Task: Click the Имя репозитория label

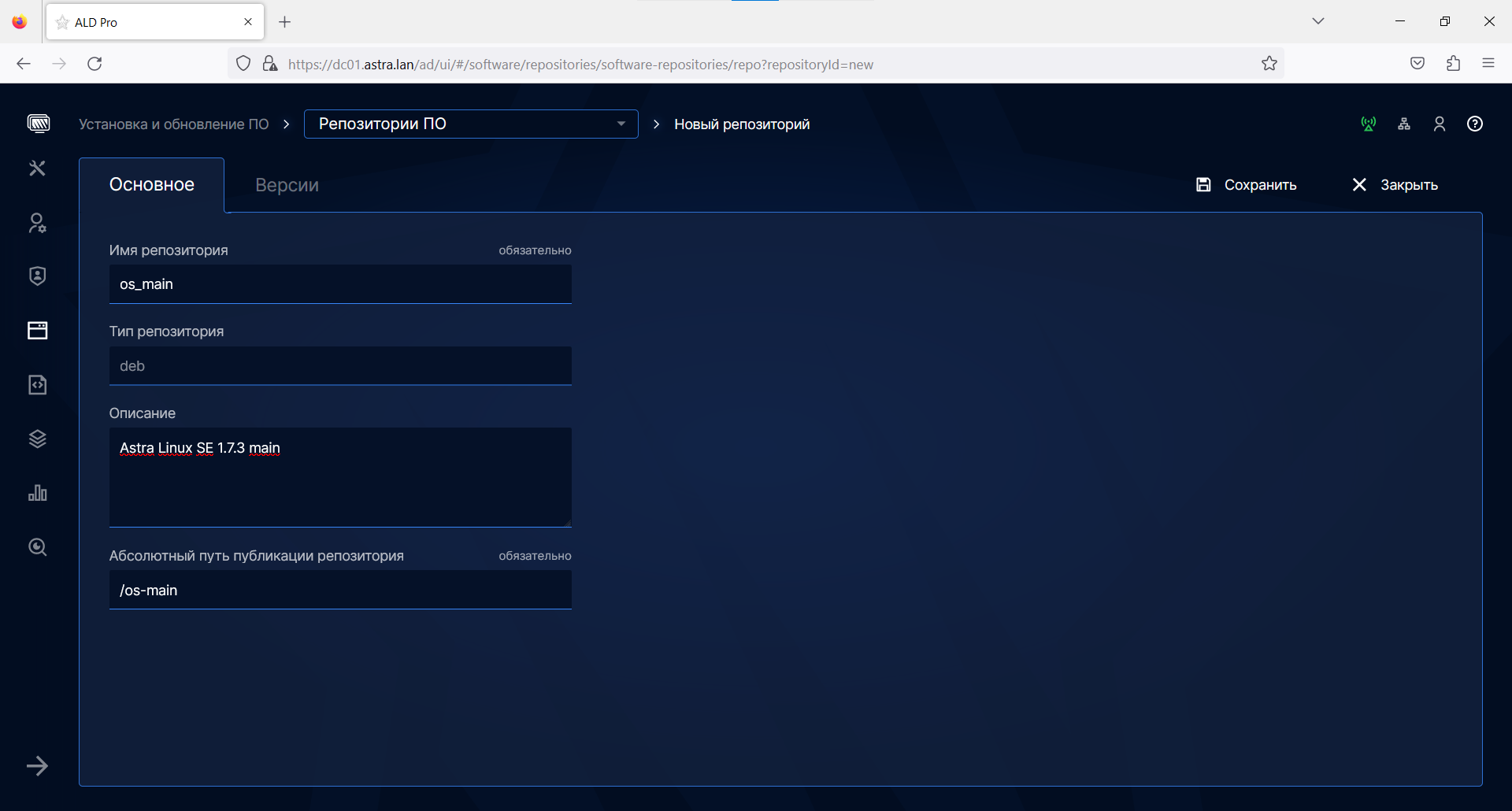Action: (x=169, y=250)
